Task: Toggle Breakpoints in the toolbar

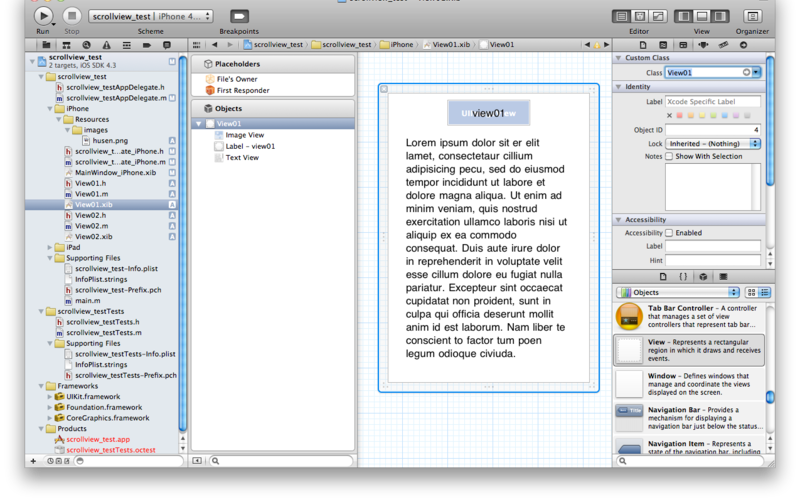Action: tap(239, 16)
